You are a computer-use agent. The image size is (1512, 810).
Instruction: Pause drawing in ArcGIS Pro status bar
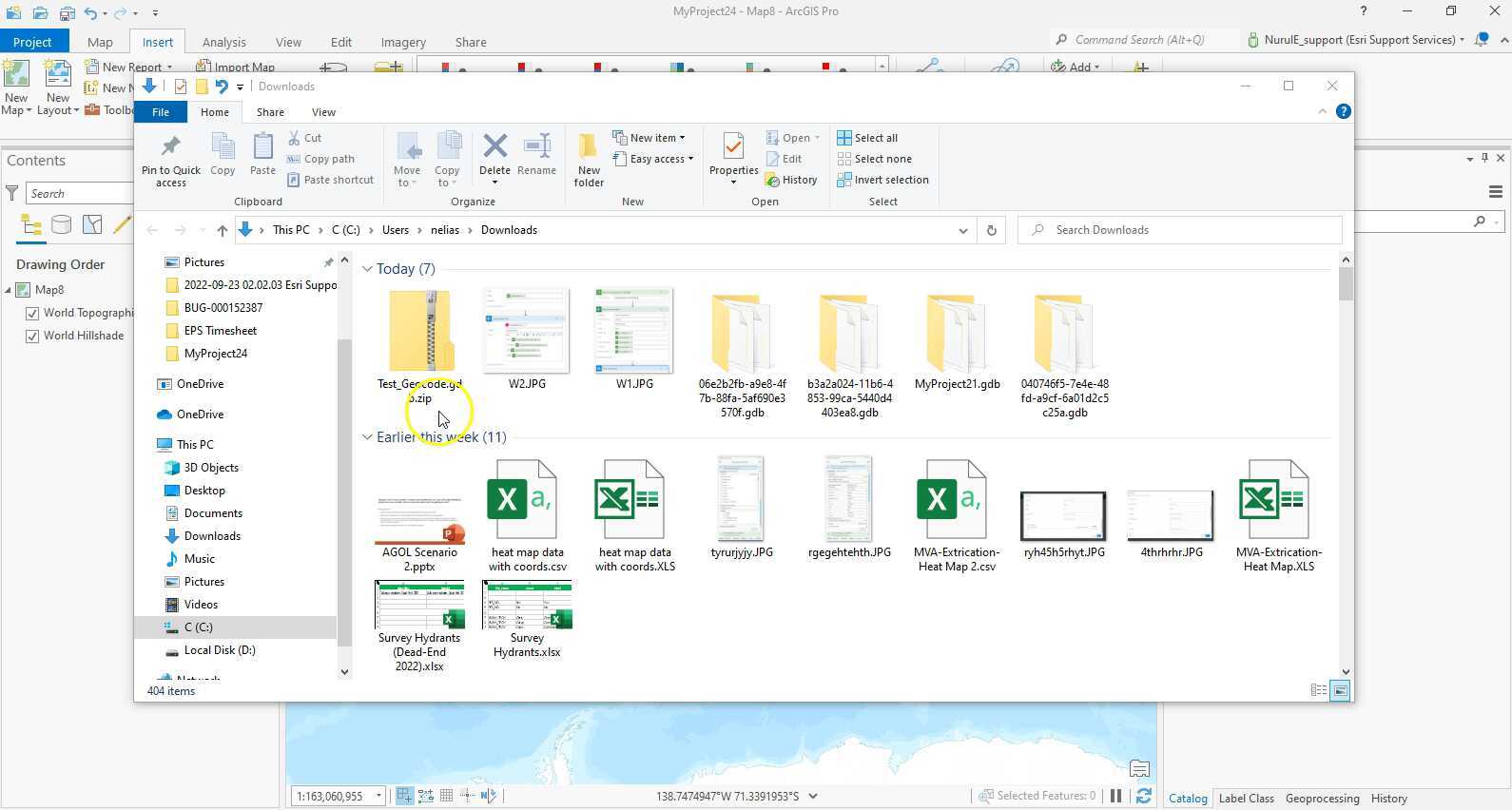click(x=1116, y=796)
